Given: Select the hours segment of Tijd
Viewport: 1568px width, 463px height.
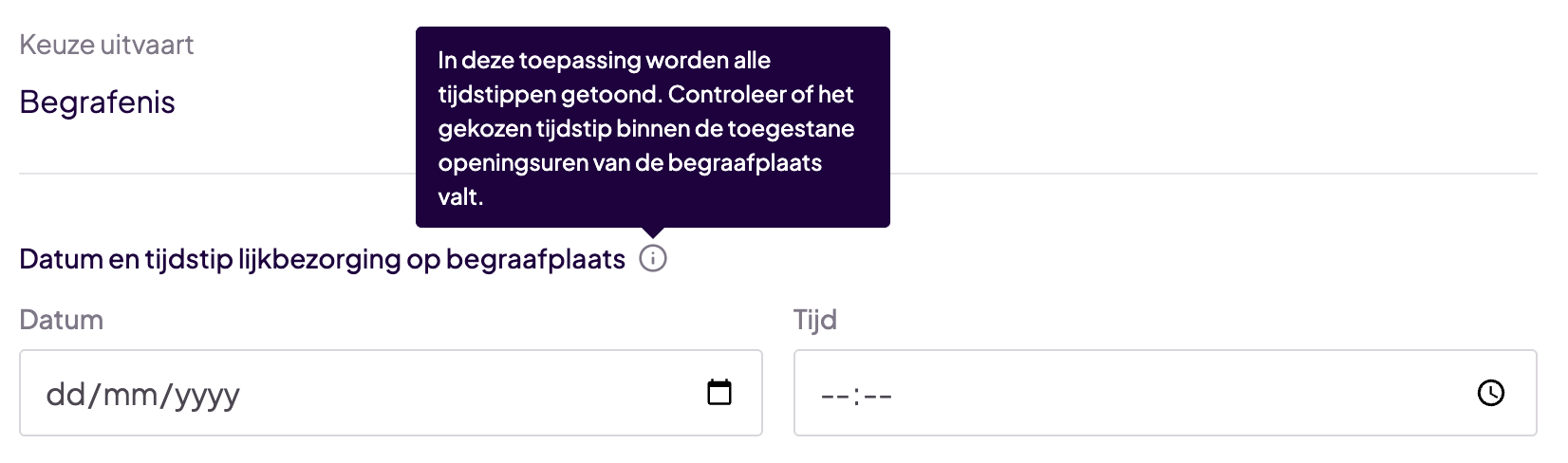Looking at the screenshot, I should click(834, 395).
